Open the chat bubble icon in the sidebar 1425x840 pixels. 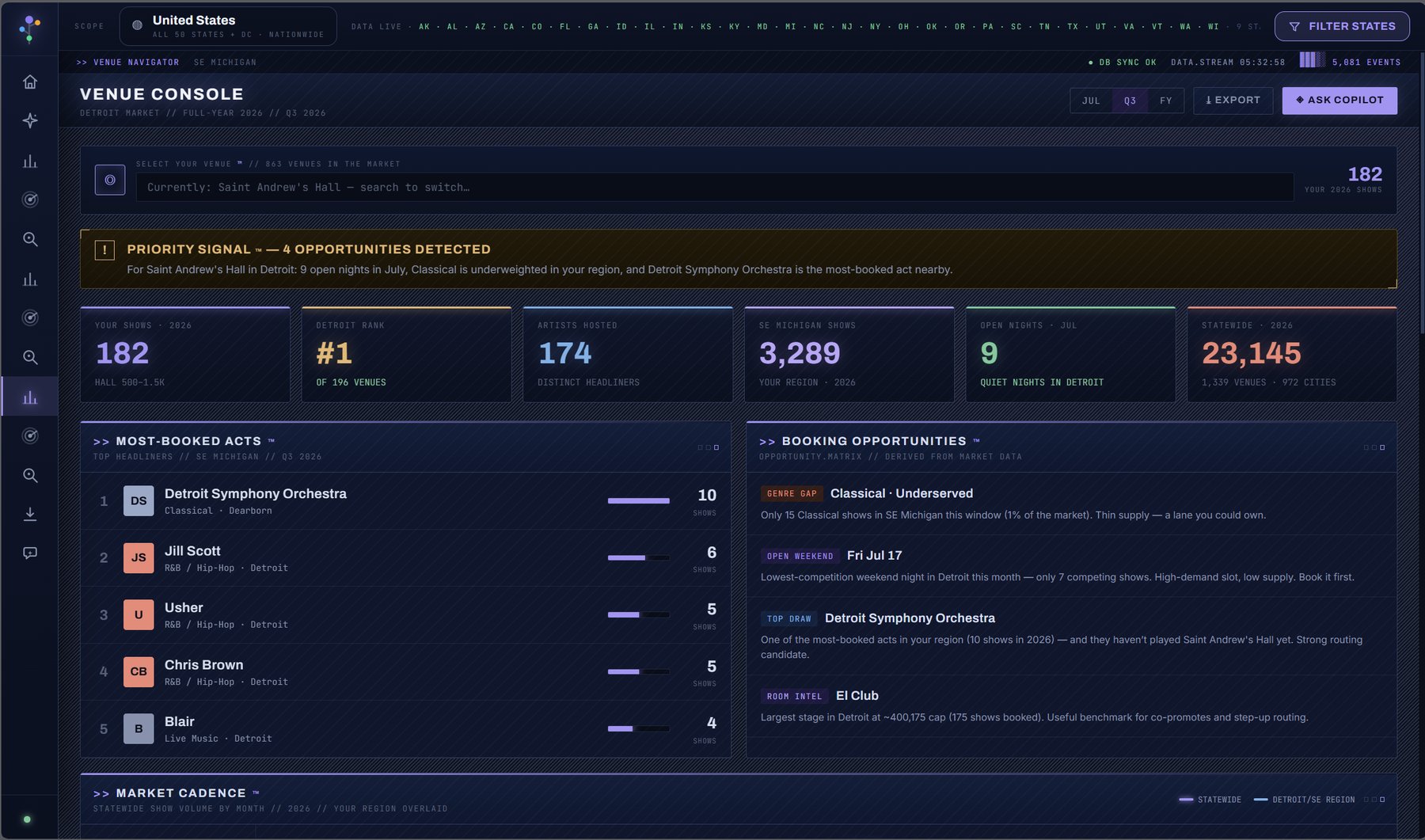pyautogui.click(x=30, y=553)
